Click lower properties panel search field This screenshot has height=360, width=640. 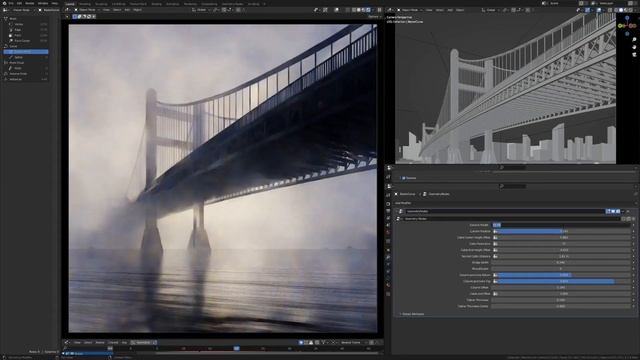point(512,186)
